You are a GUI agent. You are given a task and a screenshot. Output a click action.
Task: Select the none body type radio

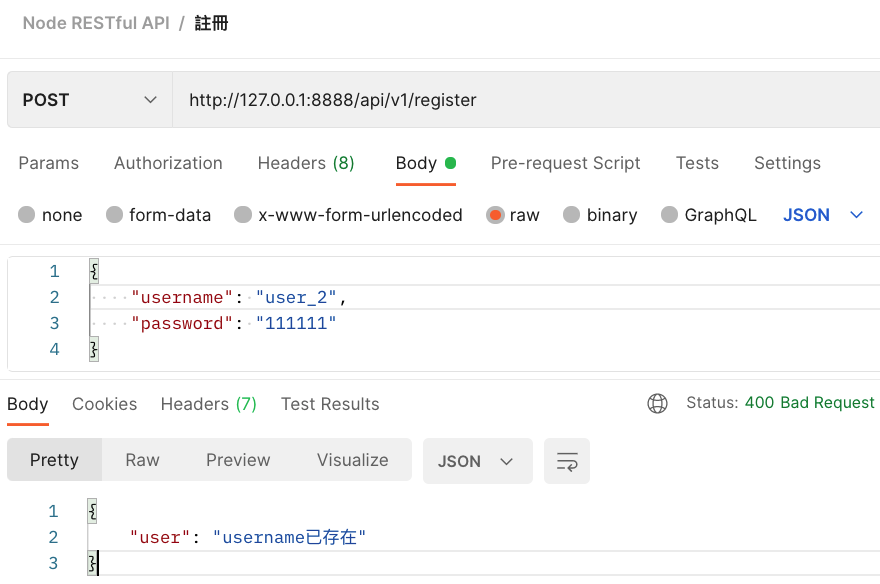tap(26, 214)
